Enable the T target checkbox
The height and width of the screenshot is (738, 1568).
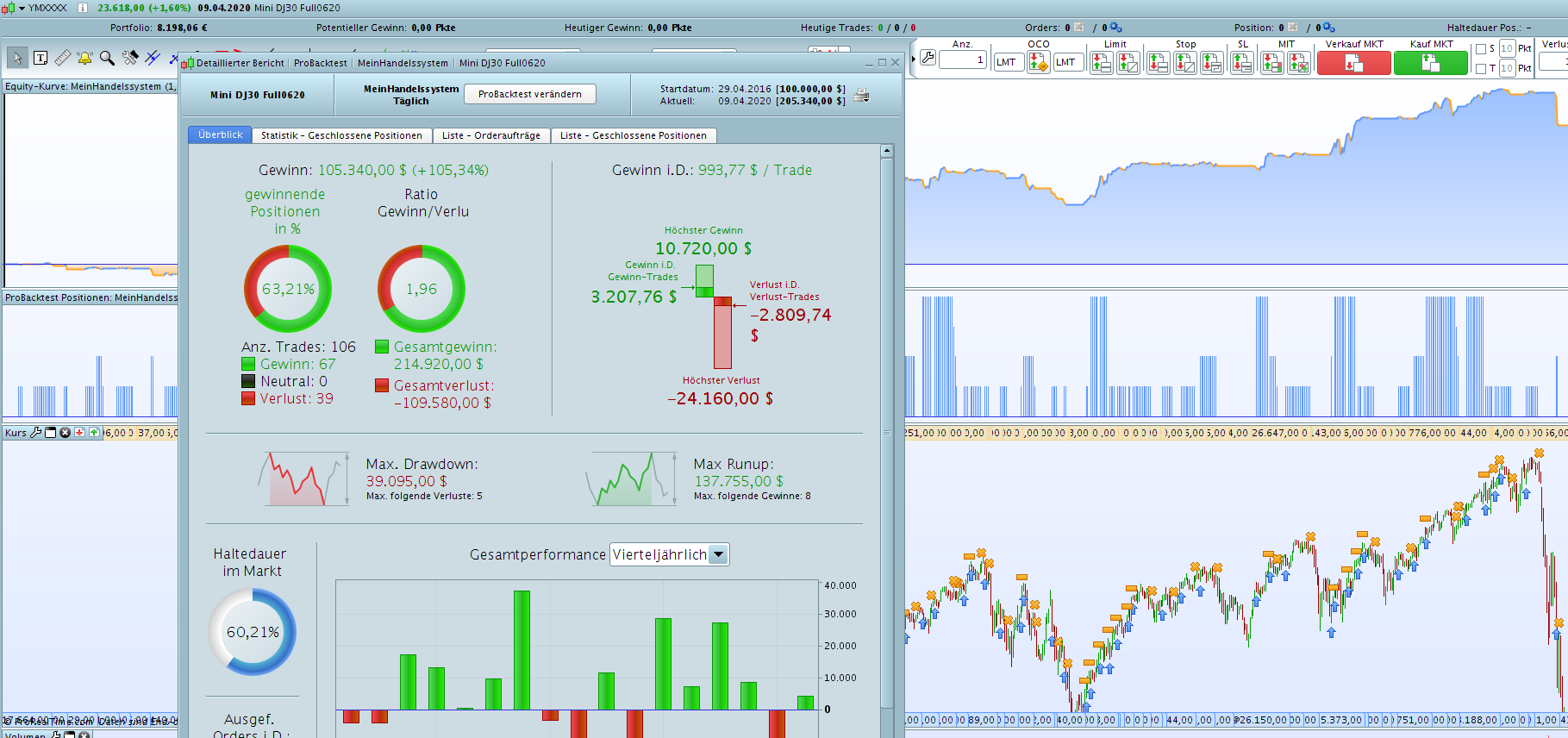click(1481, 69)
